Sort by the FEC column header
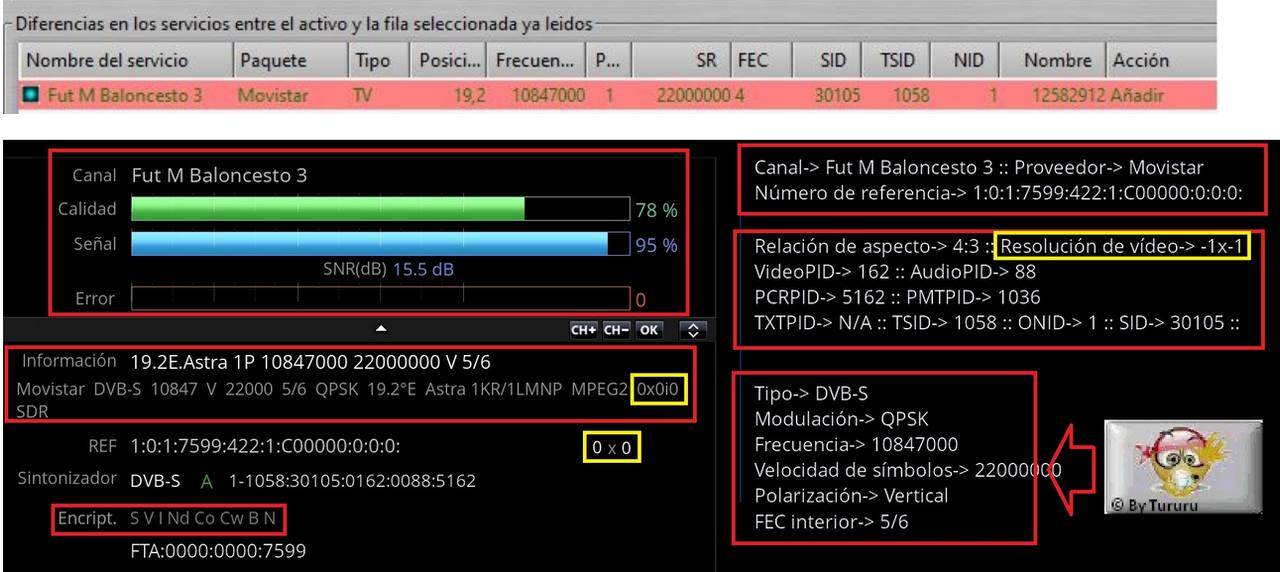This screenshot has width=1280, height=572. click(x=760, y=60)
